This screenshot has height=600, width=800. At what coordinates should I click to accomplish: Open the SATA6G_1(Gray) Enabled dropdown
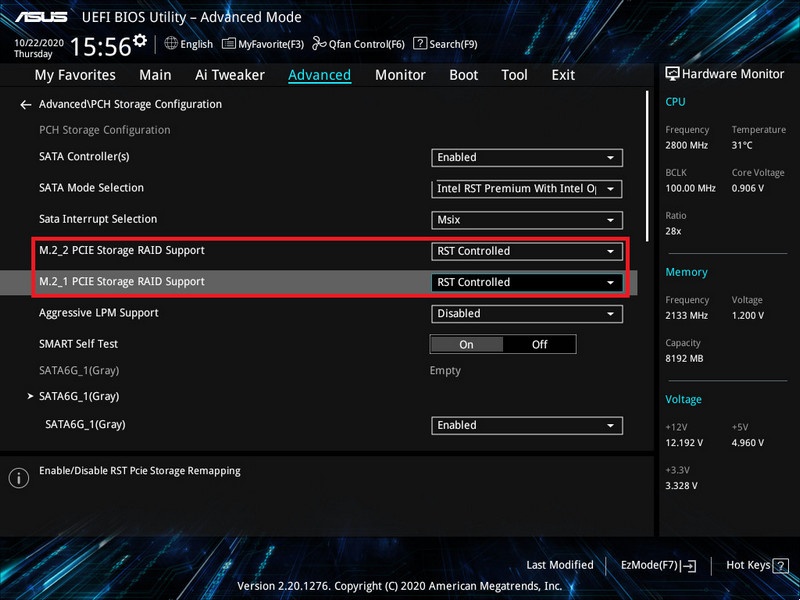tap(527, 426)
